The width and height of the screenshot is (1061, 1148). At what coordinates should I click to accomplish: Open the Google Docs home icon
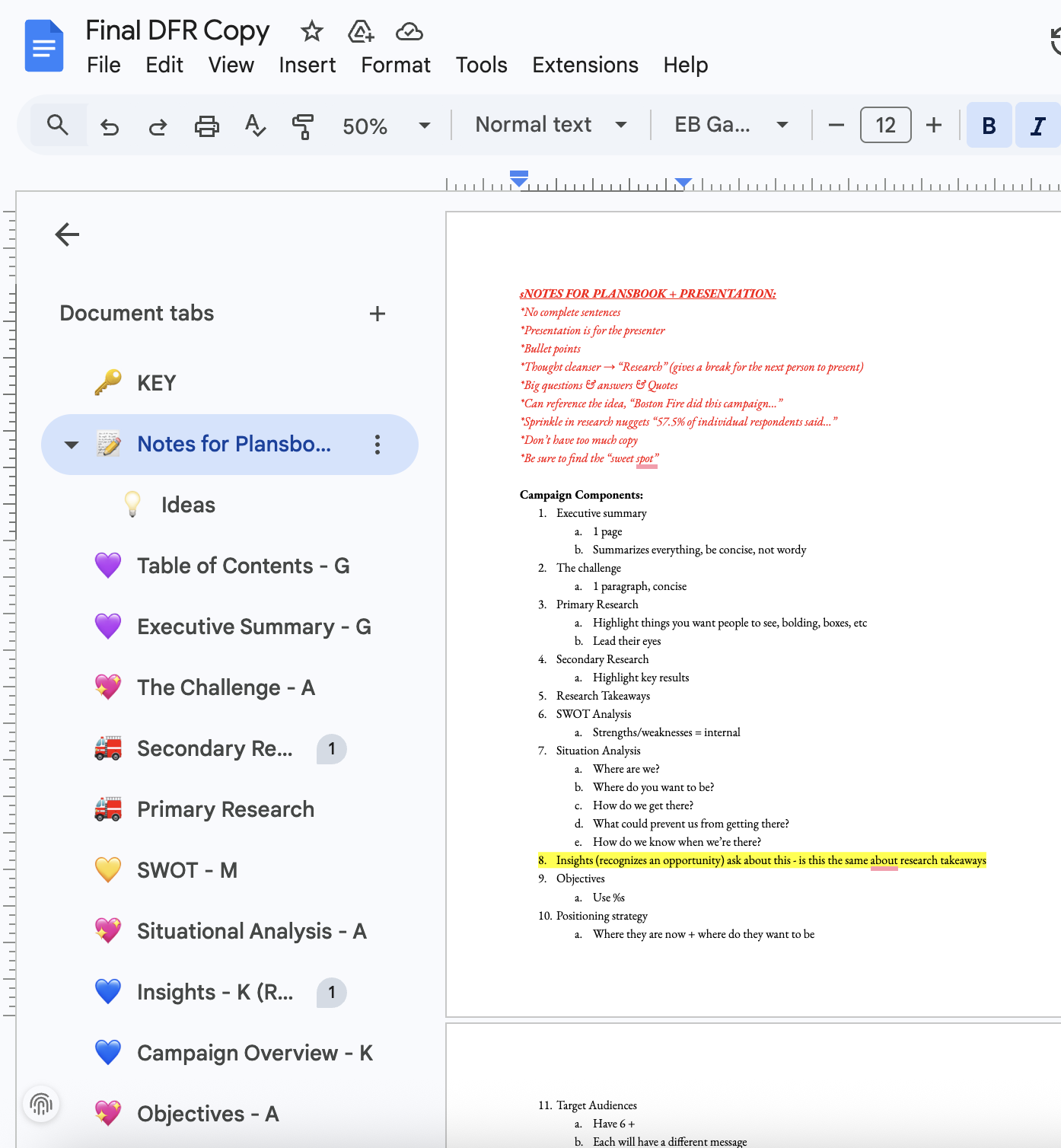coord(44,46)
